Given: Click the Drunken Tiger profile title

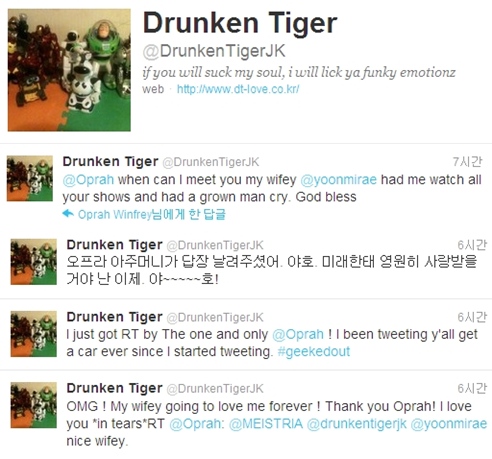Looking at the screenshot, I should point(240,23).
